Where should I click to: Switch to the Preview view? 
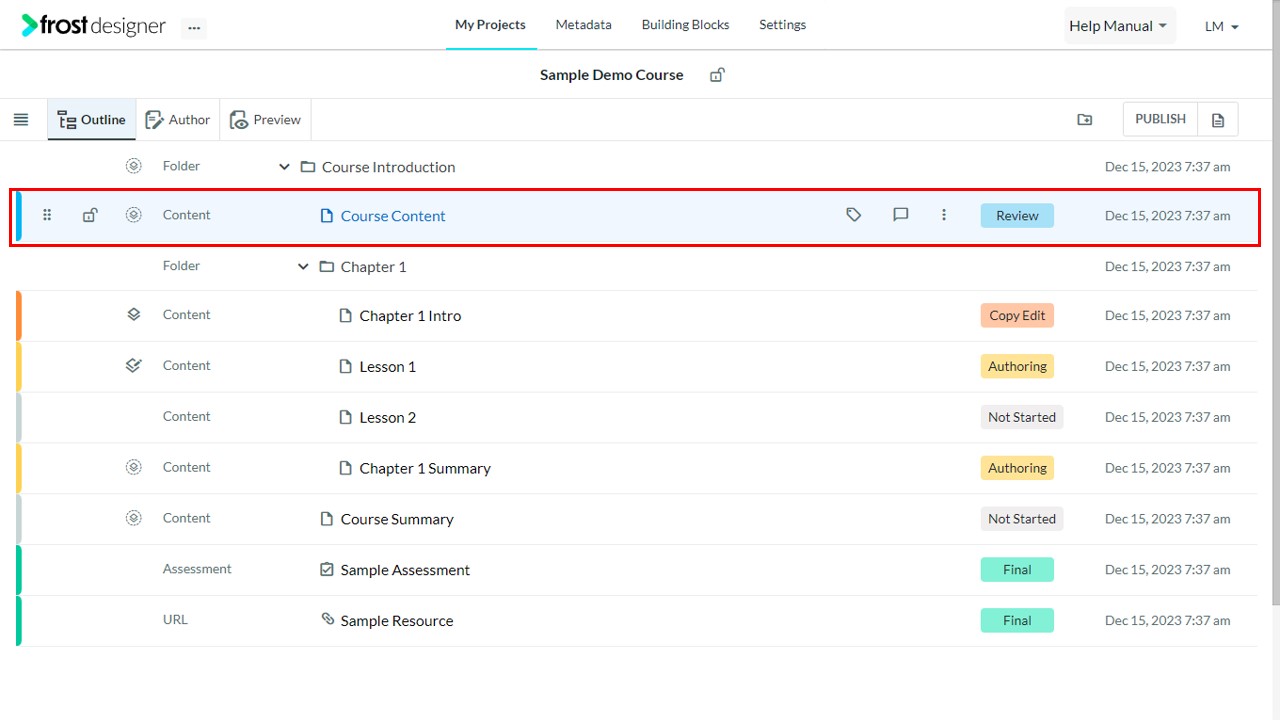(x=265, y=120)
